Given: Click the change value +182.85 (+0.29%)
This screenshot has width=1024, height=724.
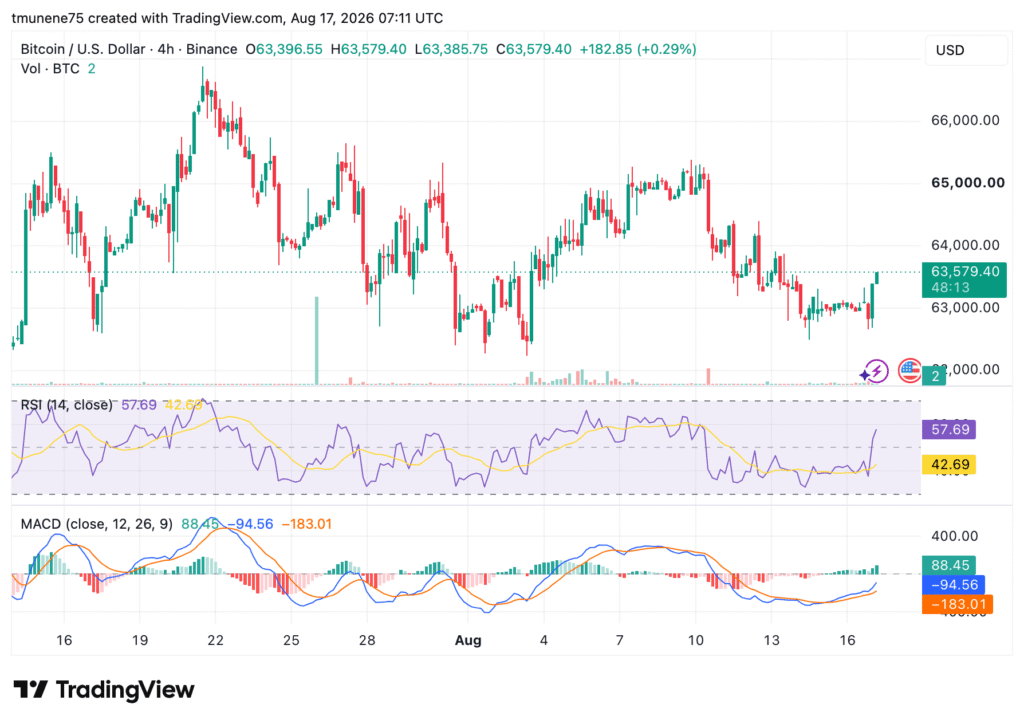Looking at the screenshot, I should pyautogui.click(x=638, y=49).
